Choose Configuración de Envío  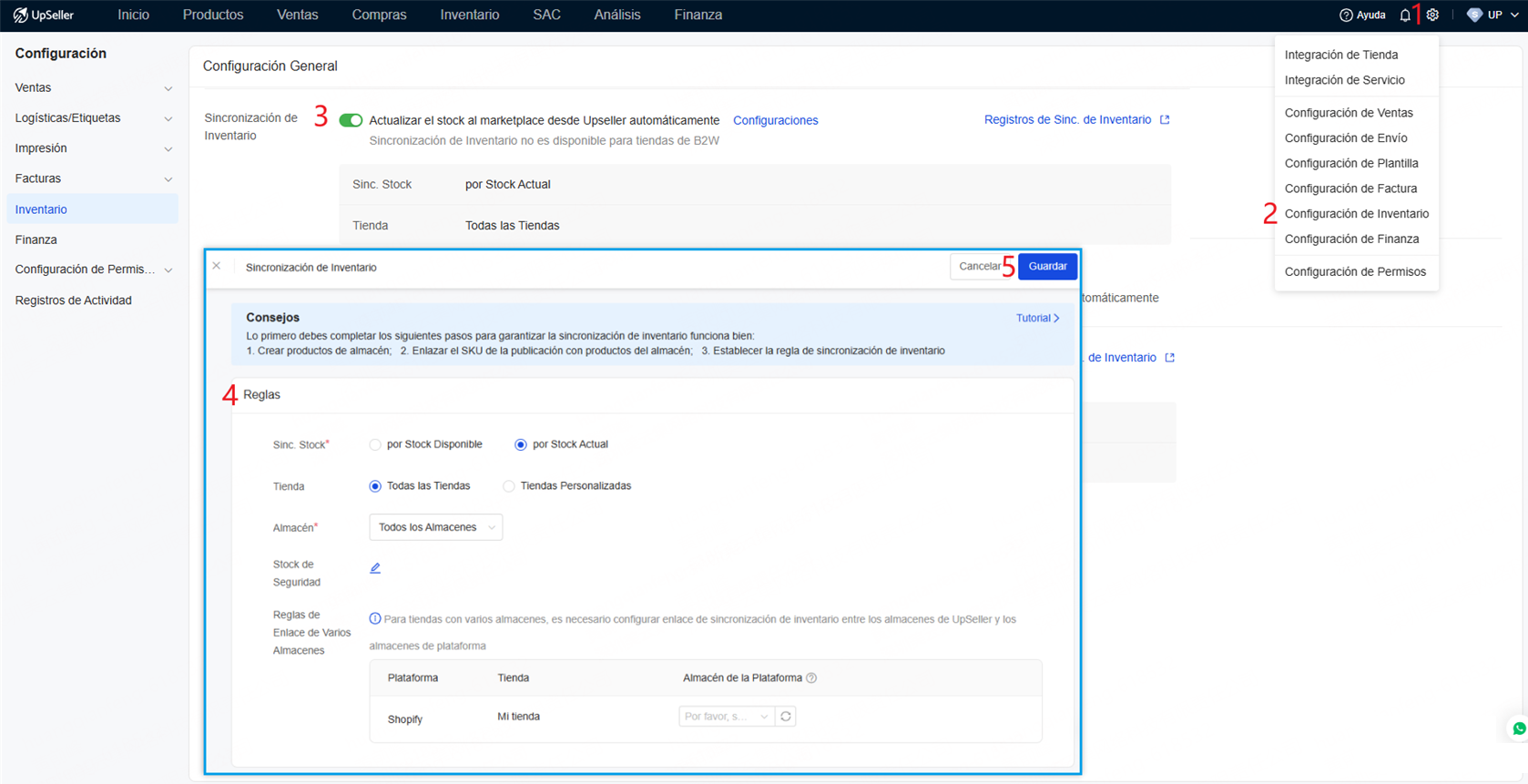pyautogui.click(x=1346, y=138)
